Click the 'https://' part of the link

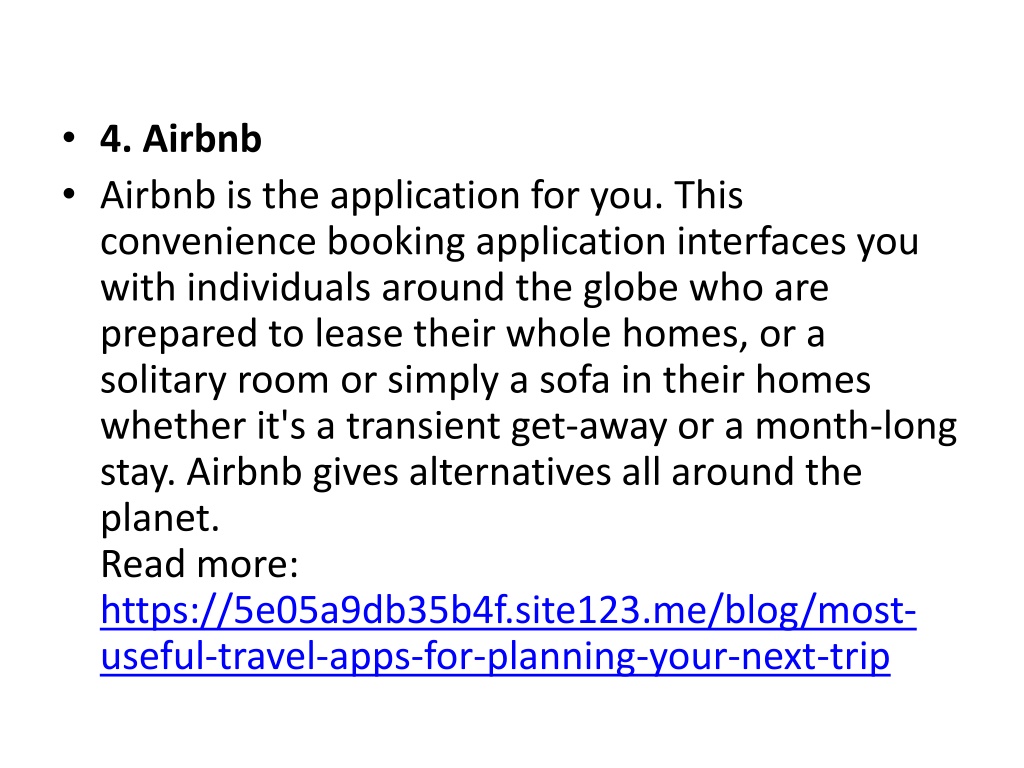[x=166, y=610]
